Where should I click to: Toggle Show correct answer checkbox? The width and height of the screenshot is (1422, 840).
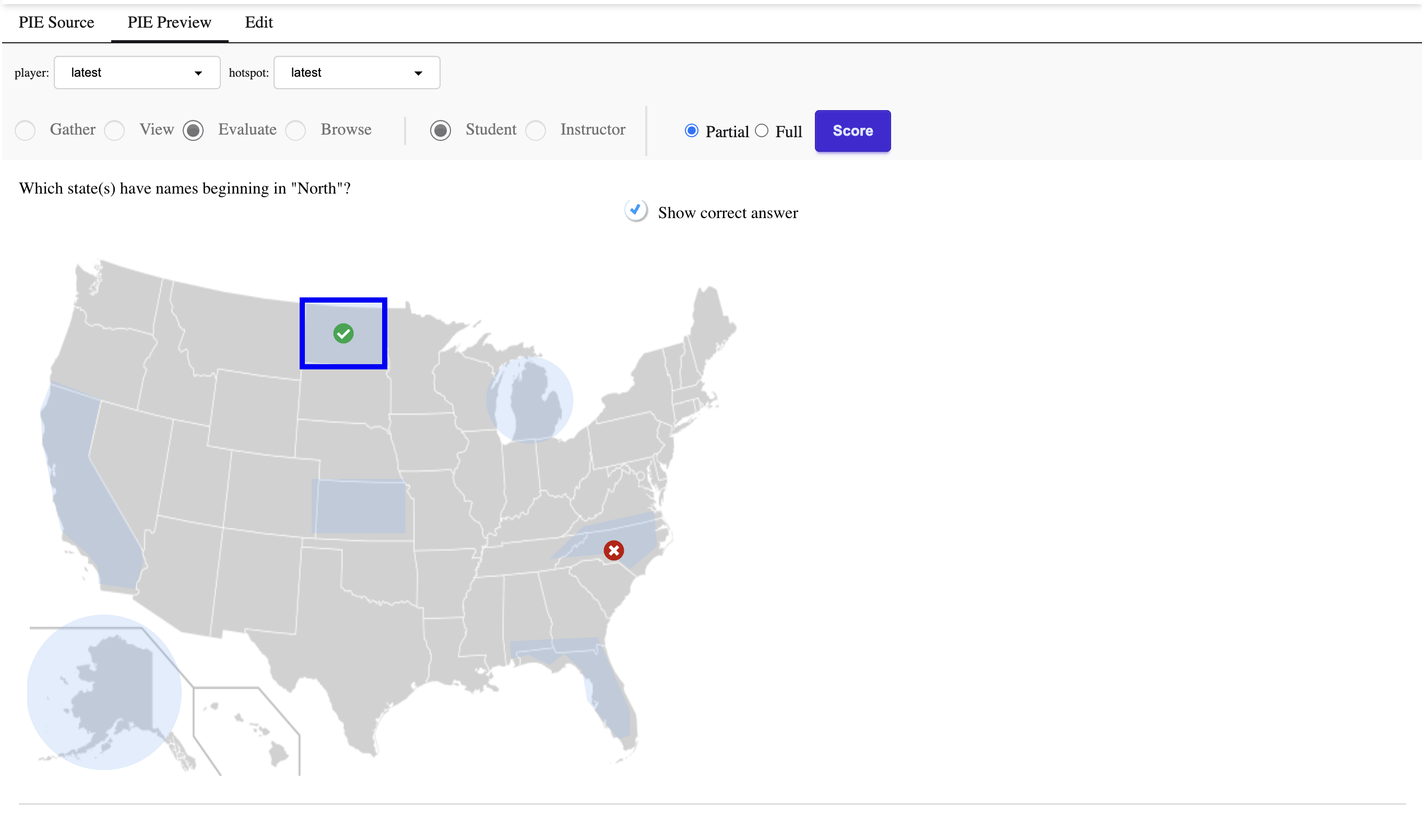[x=636, y=211]
